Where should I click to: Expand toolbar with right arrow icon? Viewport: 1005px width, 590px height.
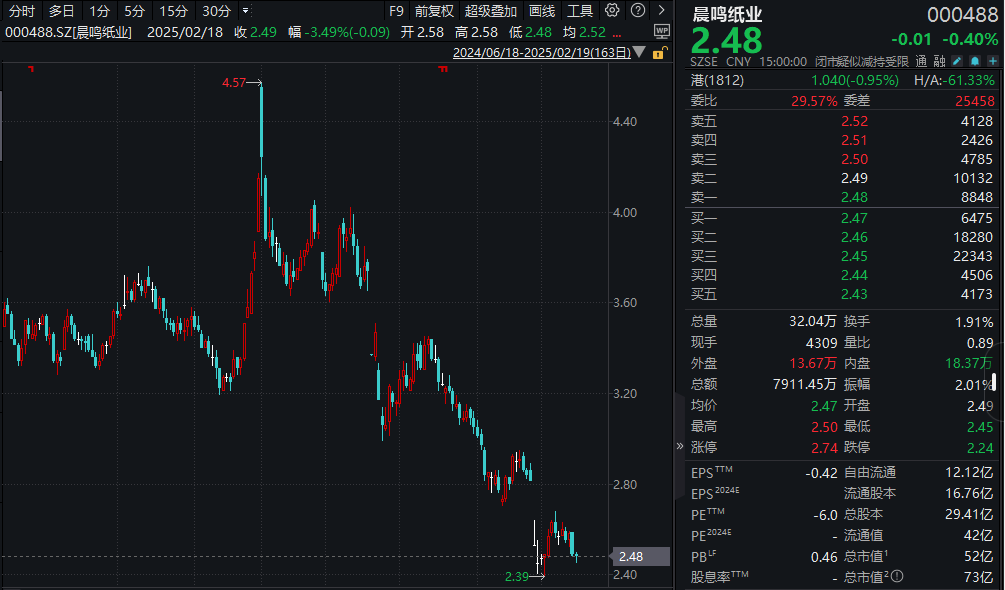661,11
